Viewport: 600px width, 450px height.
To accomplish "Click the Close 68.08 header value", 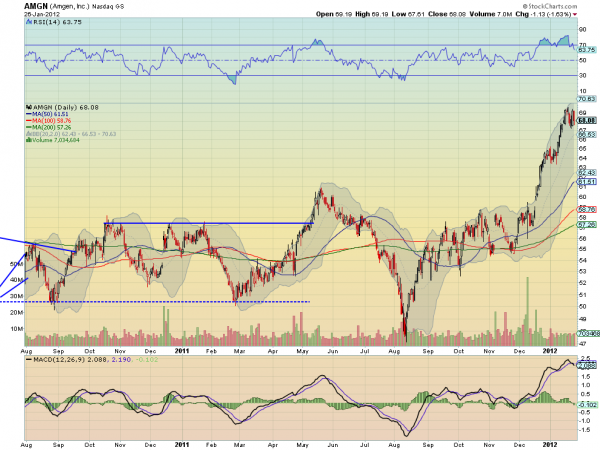I will pos(447,14).
